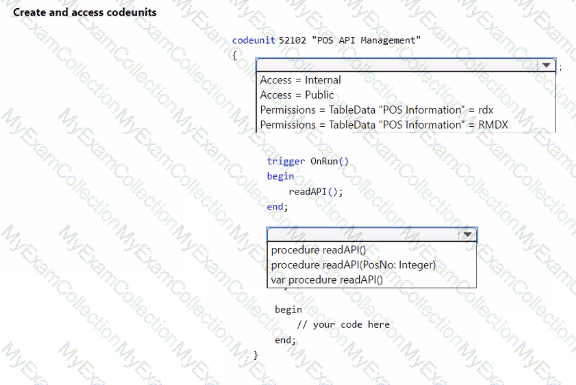Select procedure readAPI() option

click(318, 250)
